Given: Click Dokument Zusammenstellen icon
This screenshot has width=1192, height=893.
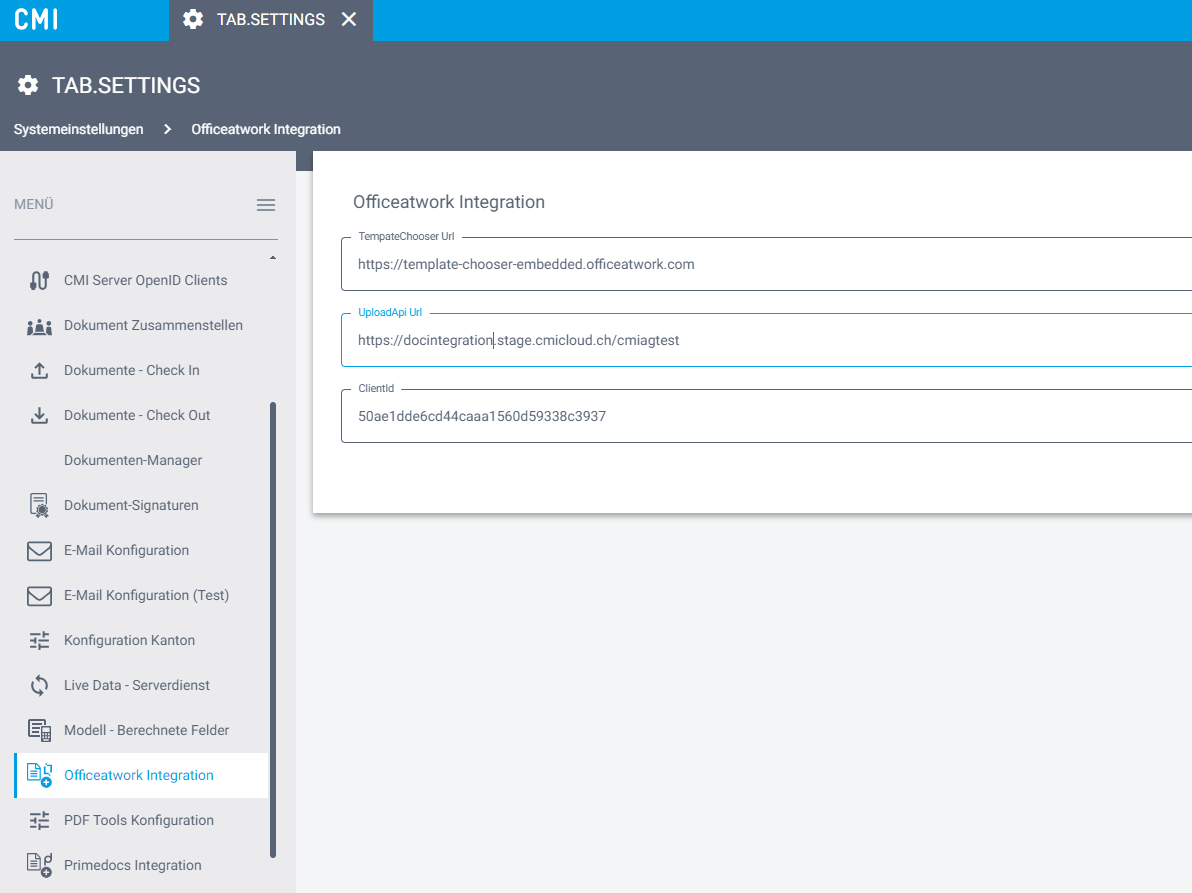Looking at the screenshot, I should tap(40, 326).
